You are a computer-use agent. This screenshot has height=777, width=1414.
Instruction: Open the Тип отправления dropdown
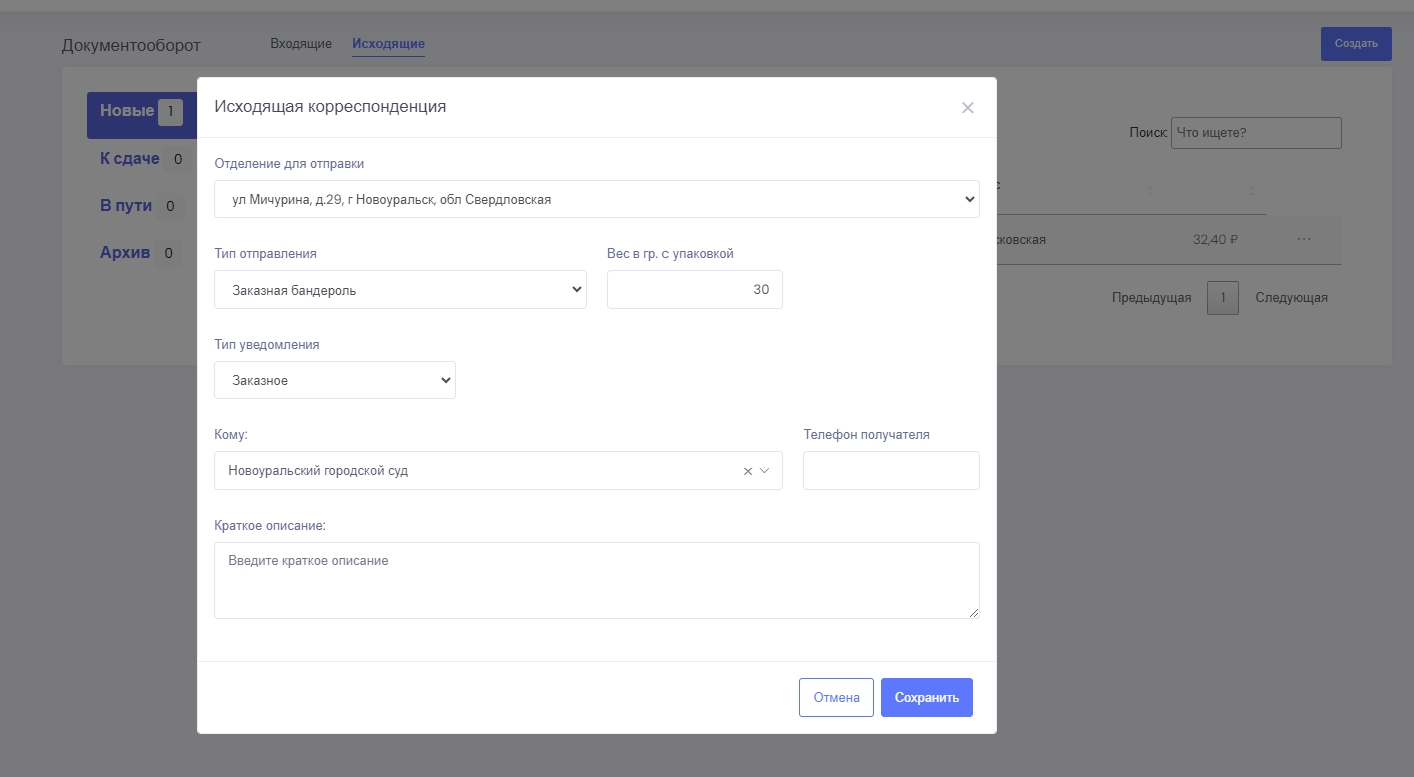[x=400, y=290]
